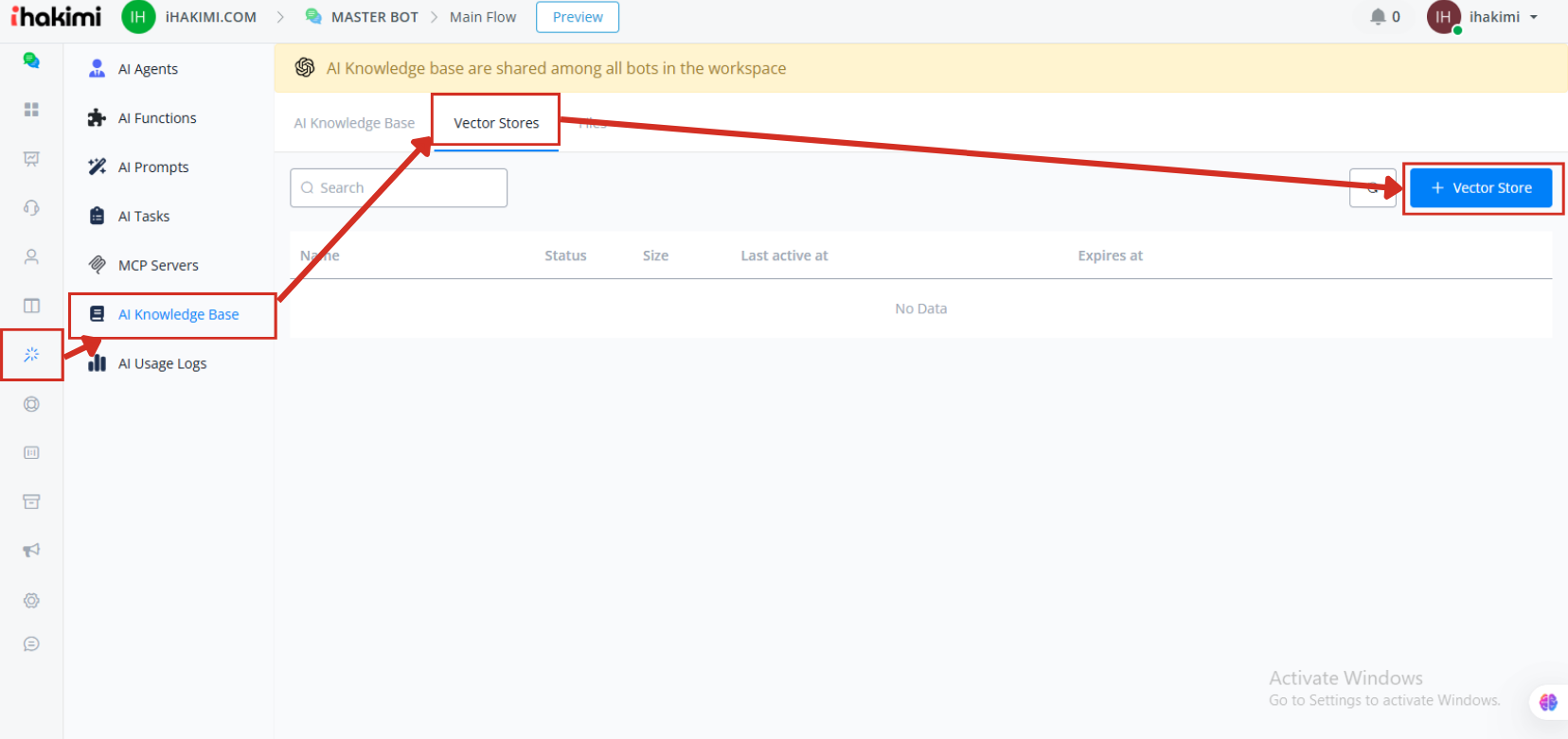Open AI Agents in the side menu
The height and width of the screenshot is (739, 1568).
(148, 69)
